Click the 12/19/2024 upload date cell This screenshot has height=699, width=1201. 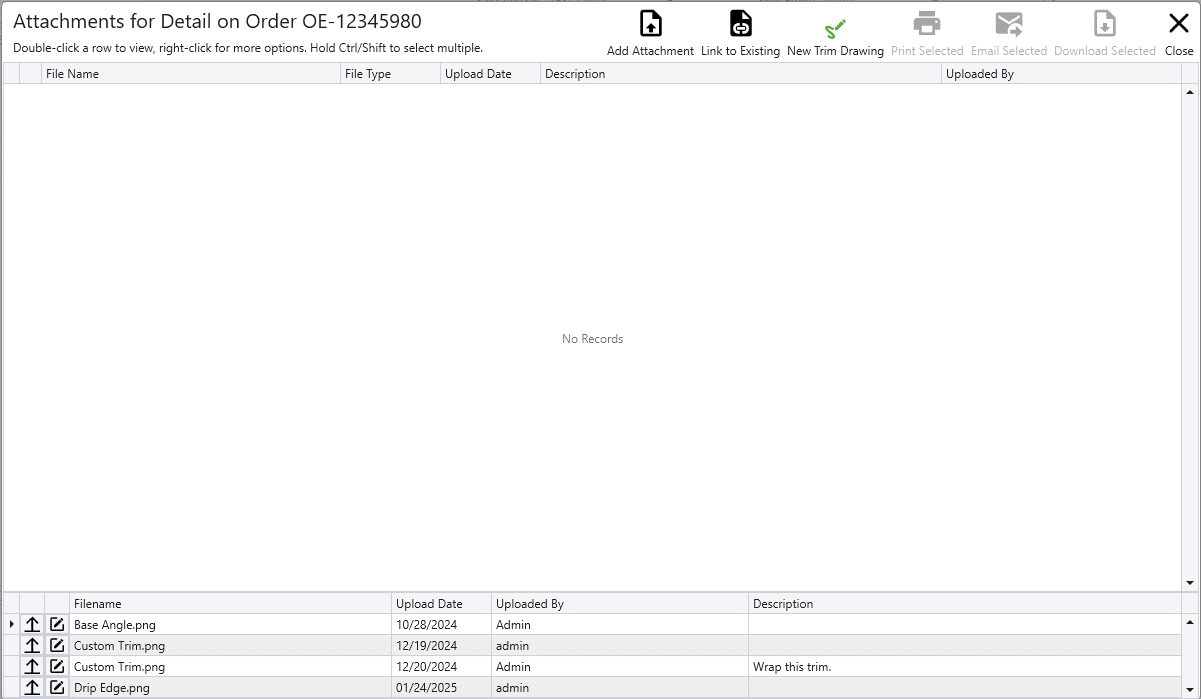click(442, 646)
